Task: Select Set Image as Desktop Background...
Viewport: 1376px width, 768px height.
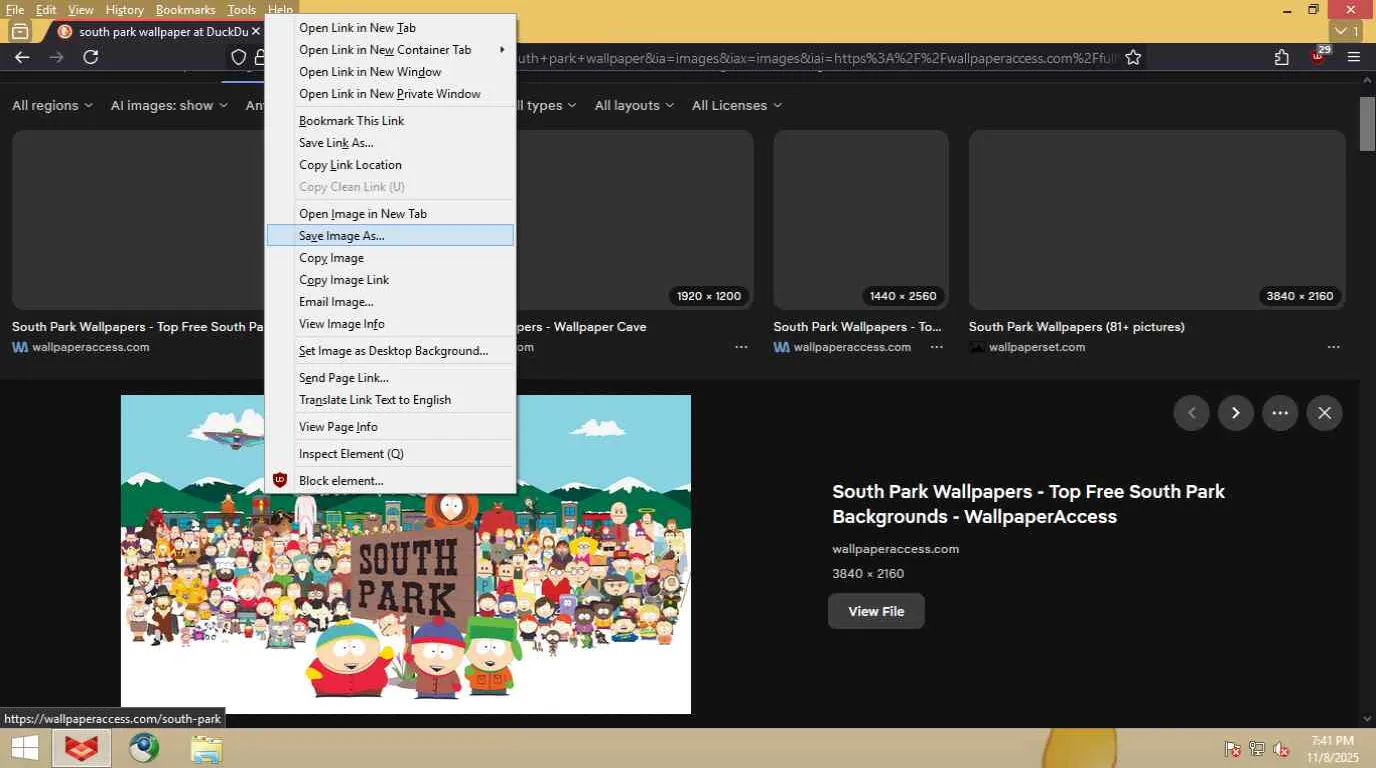Action: coord(390,351)
